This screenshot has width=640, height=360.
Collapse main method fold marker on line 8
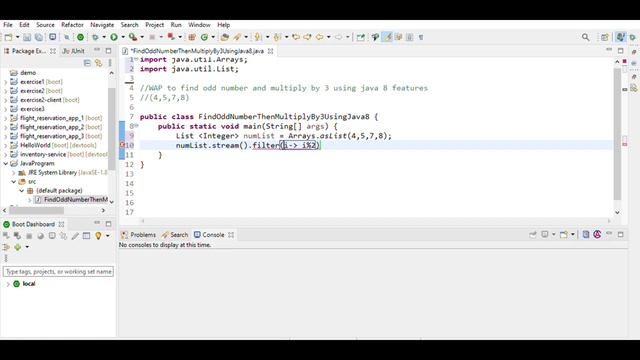click(x=137, y=126)
